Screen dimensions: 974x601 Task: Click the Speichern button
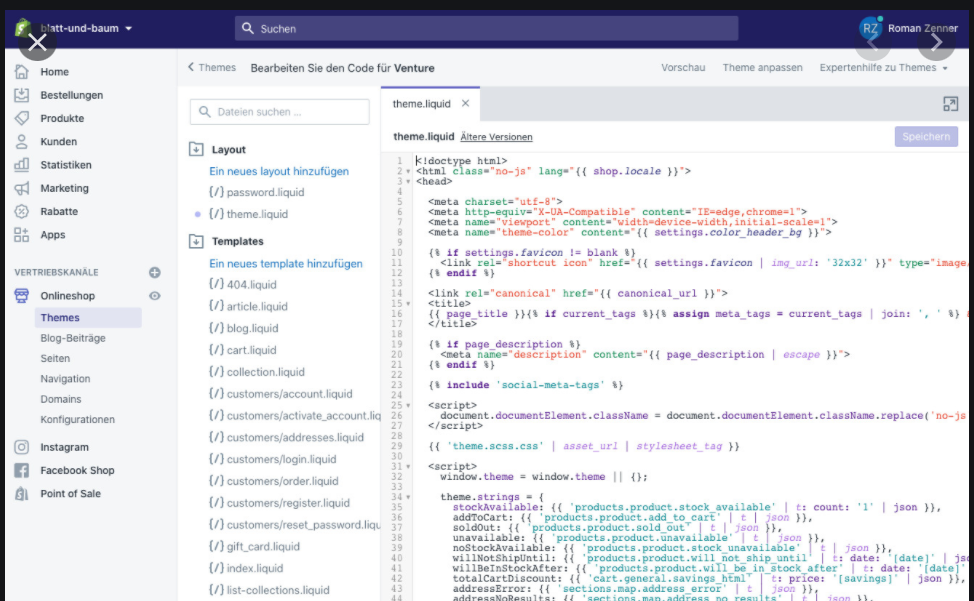point(926,137)
